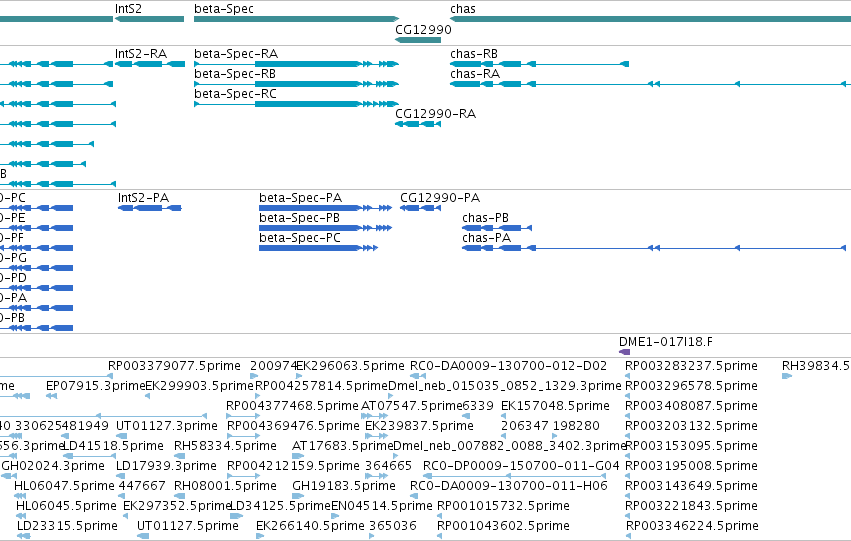The width and height of the screenshot is (851, 541).
Task: Select the EK297352.5prime EST
Action: pyautogui.click(x=126, y=517)
